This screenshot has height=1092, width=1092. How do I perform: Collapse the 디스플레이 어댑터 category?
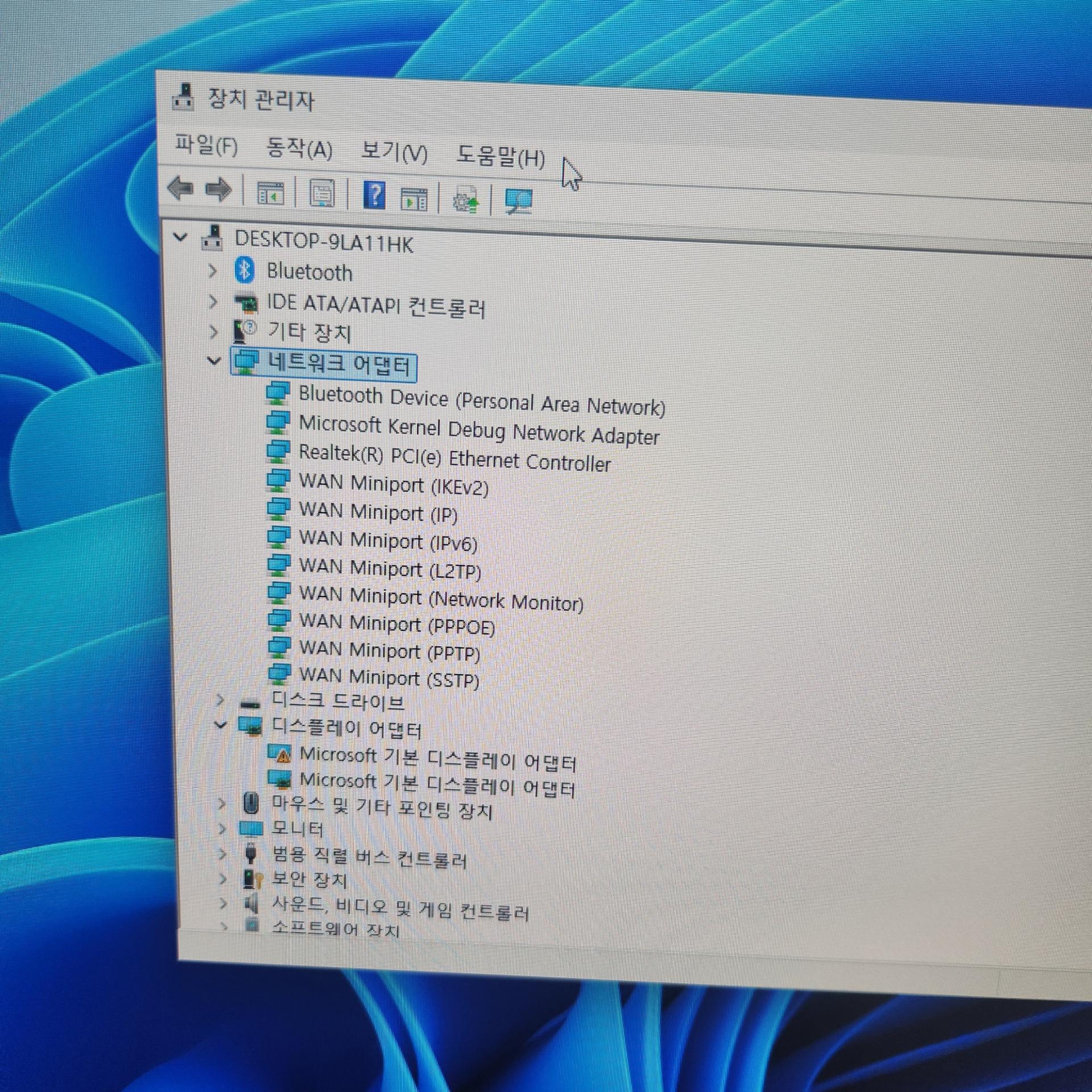pyautogui.click(x=220, y=725)
